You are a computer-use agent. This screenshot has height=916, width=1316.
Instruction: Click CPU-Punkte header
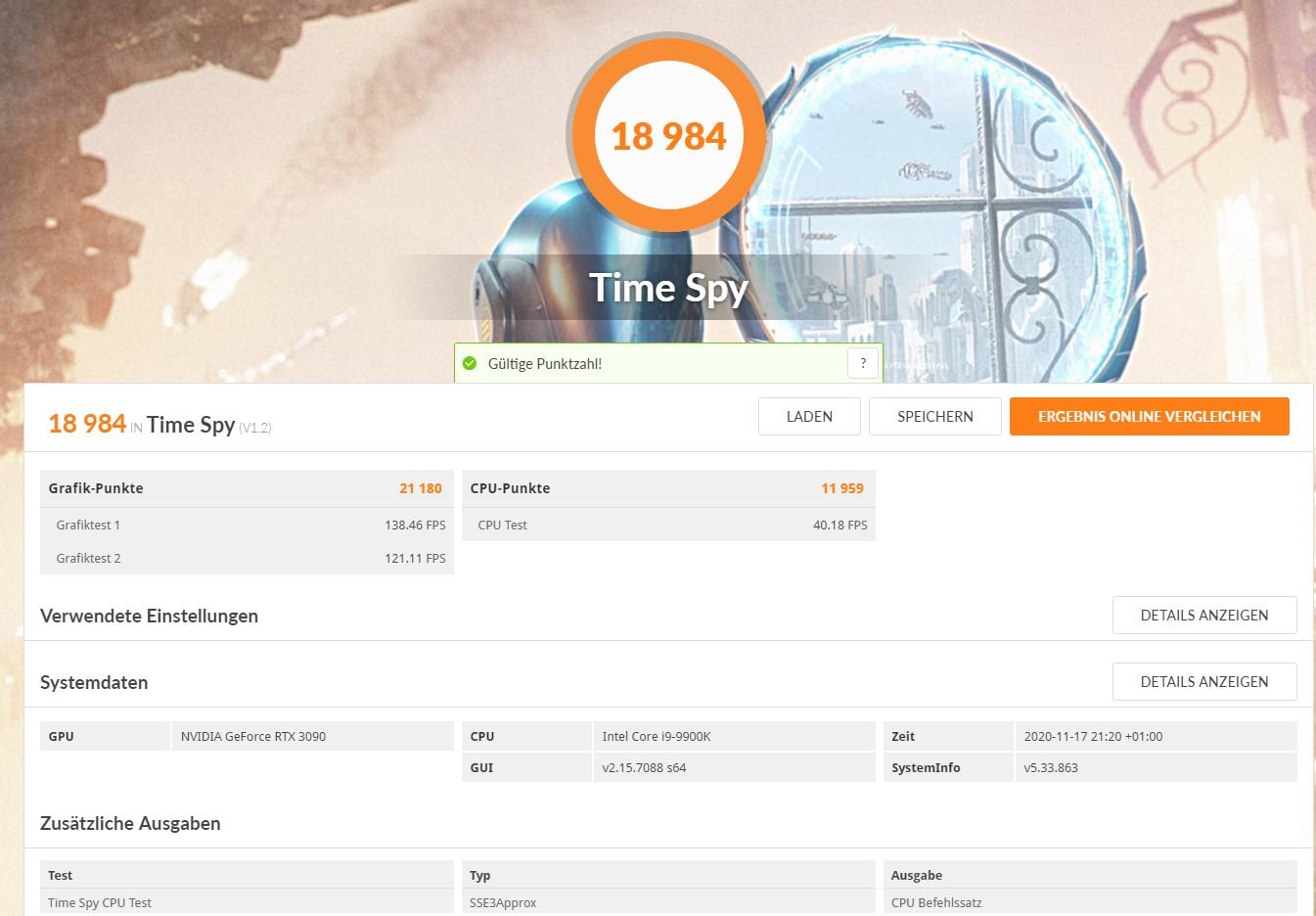510,488
